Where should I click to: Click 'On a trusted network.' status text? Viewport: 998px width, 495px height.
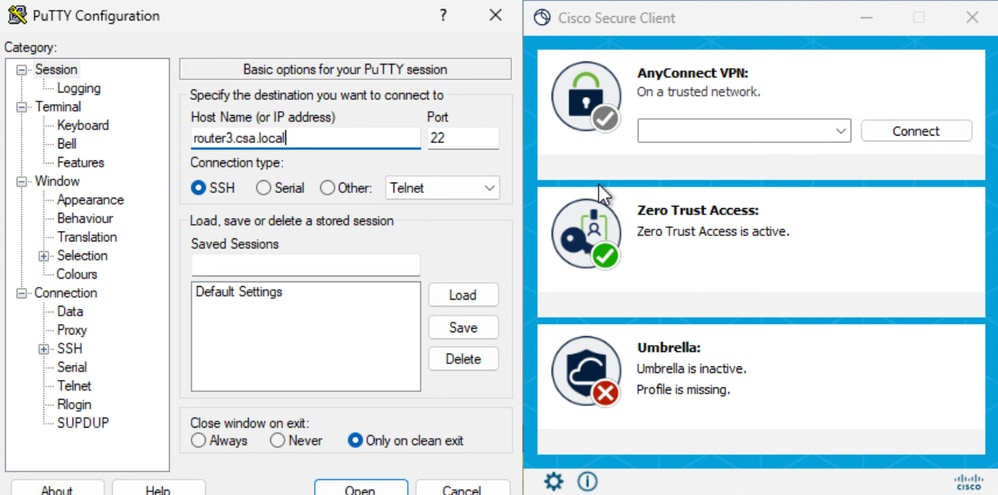pos(699,92)
